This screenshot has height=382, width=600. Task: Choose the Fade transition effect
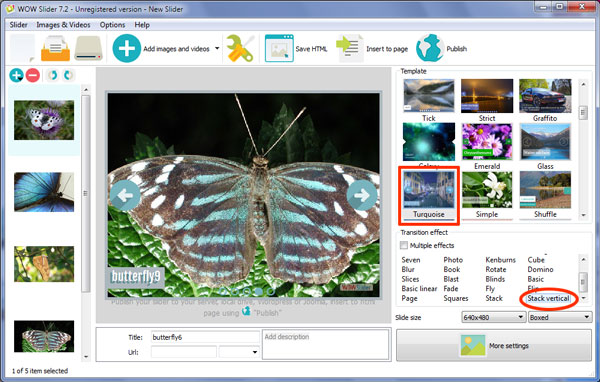451,289
